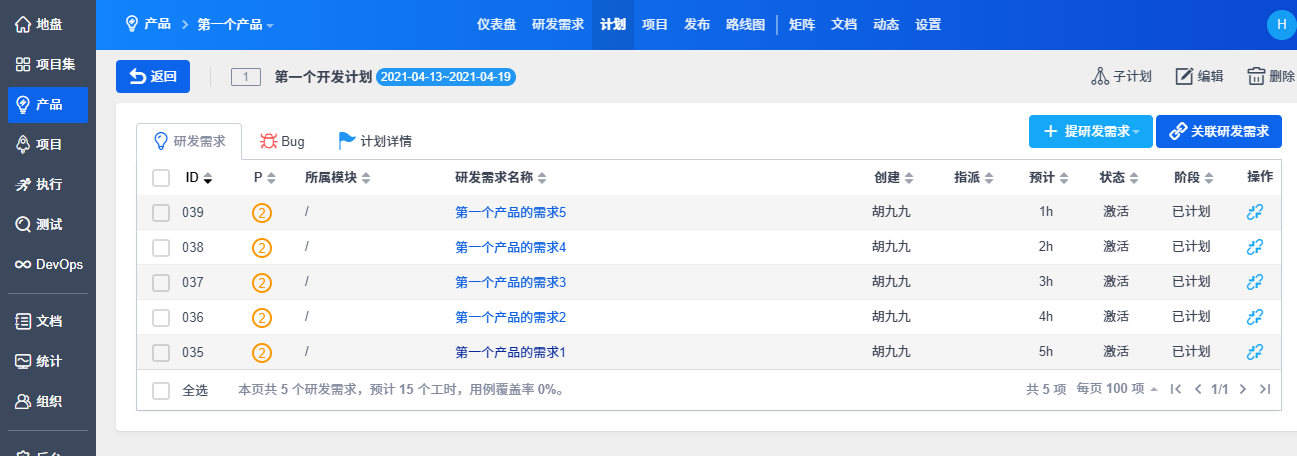
Task: Click the 编辑 edit pencil icon
Action: click(1184, 77)
